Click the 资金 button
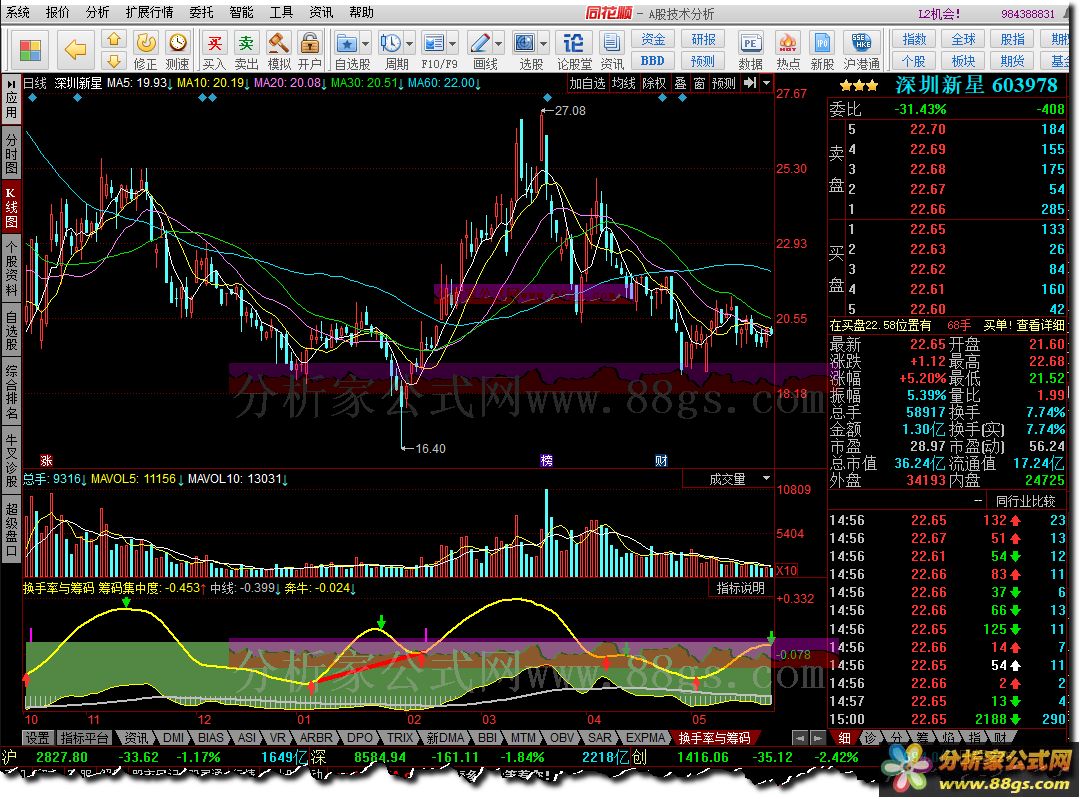This screenshot has width=1081, height=799. point(653,40)
